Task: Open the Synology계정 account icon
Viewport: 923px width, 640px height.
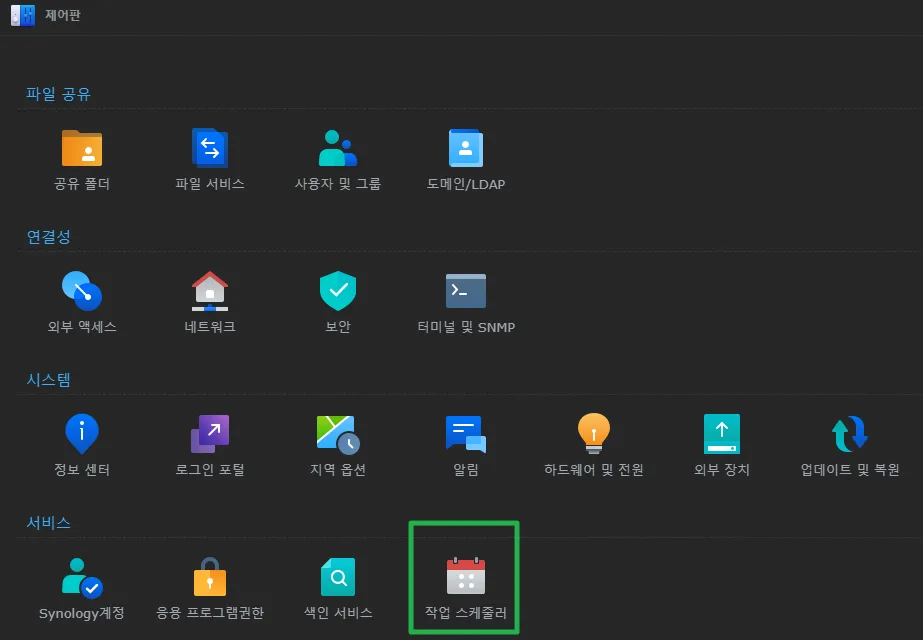Action: click(82, 577)
